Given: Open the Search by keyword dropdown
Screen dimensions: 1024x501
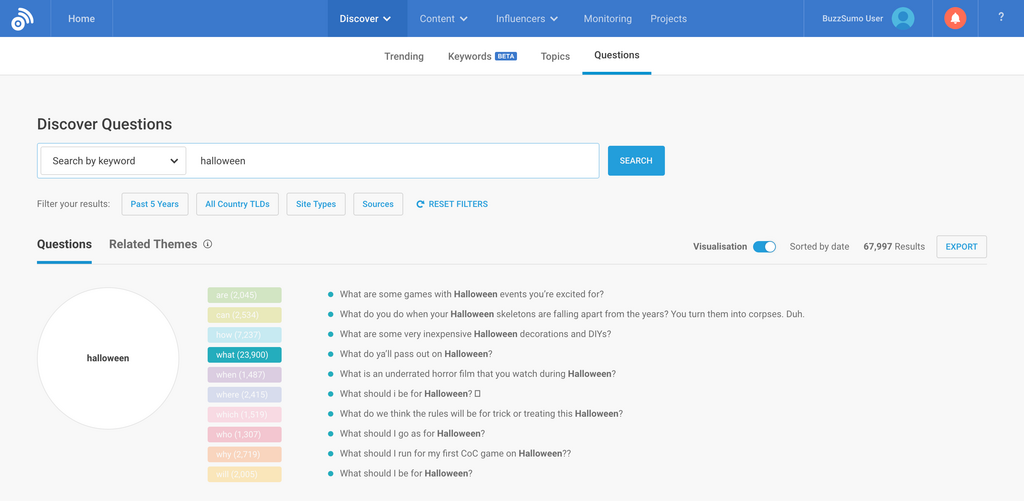Looking at the screenshot, I should (x=114, y=161).
